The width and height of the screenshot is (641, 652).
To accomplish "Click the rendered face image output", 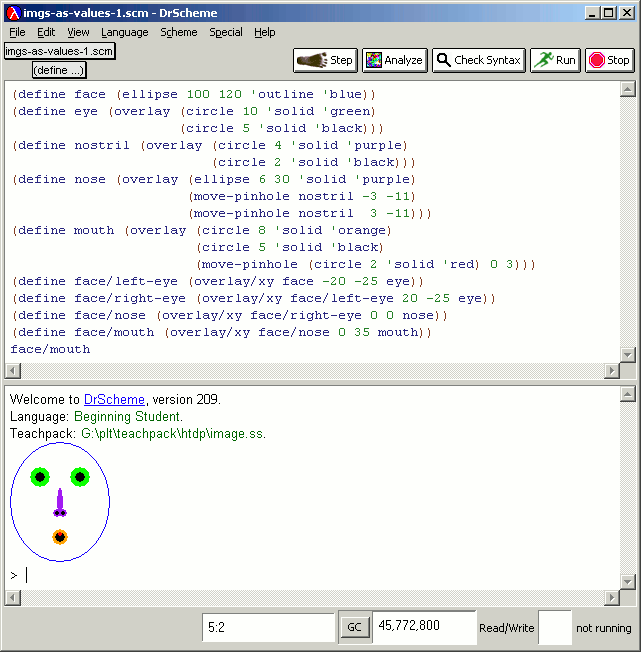I will pos(60,502).
